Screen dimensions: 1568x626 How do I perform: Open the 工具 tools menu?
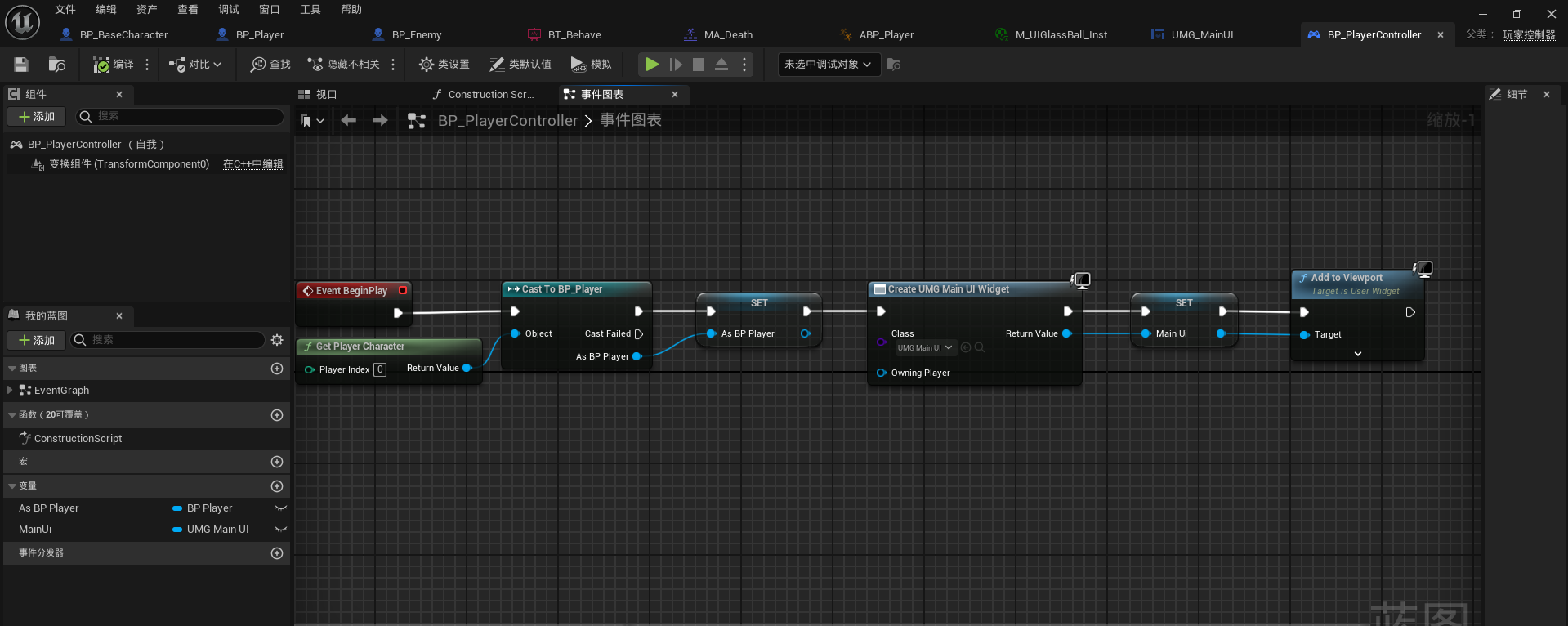click(x=310, y=10)
